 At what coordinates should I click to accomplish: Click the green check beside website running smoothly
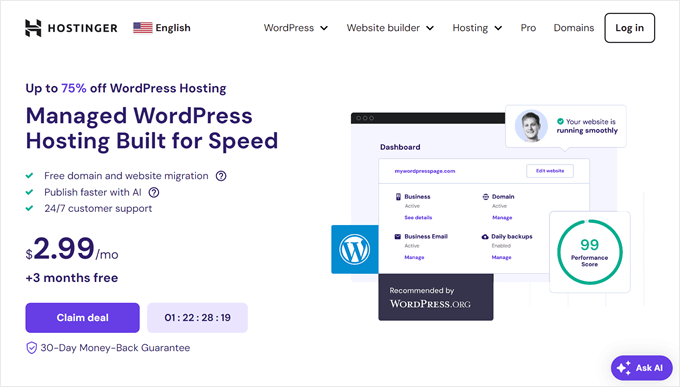[560, 121]
